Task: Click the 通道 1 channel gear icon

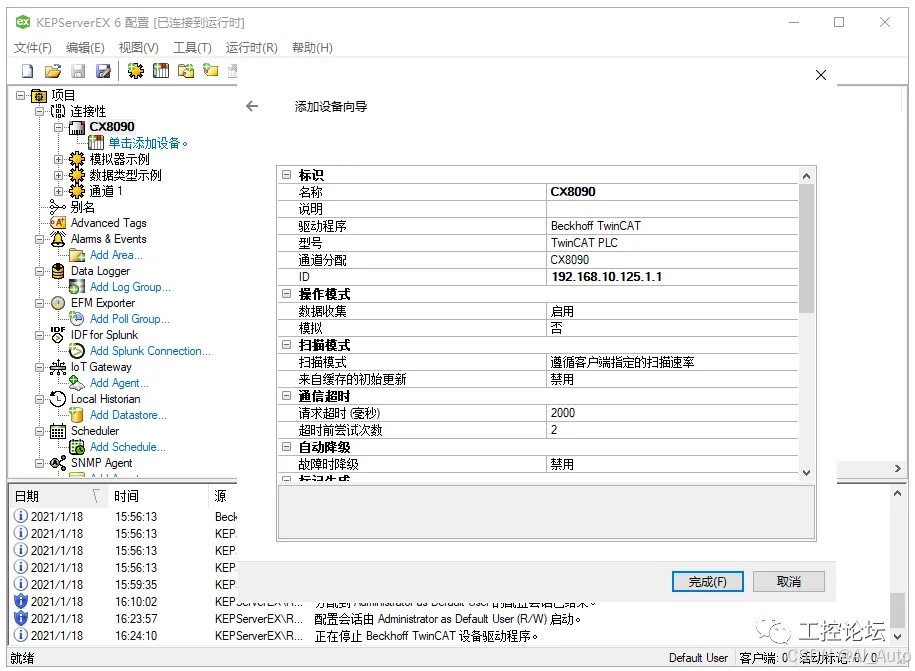Action: [x=77, y=191]
